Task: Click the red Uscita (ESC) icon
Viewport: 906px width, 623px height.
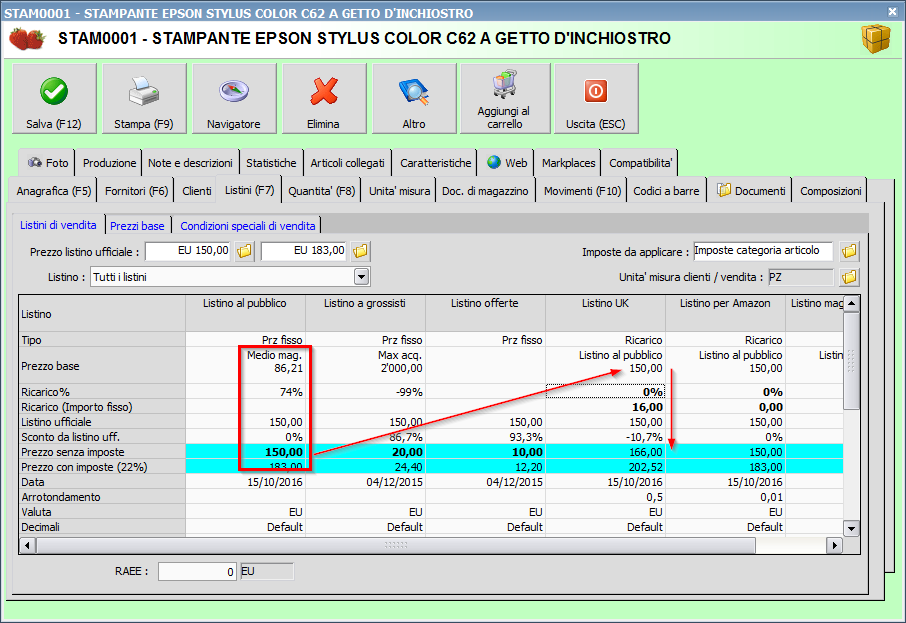Action: pyautogui.click(x=596, y=91)
